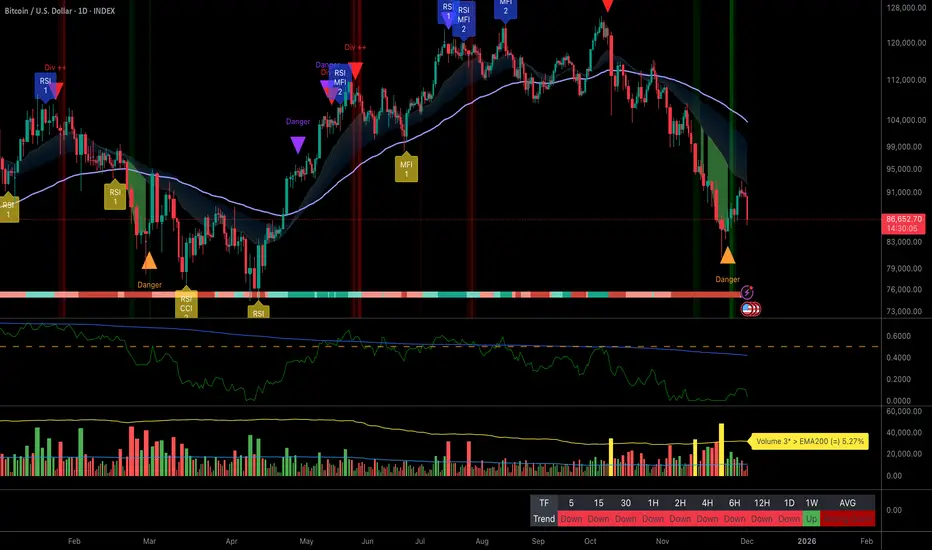Click the 20,000.00 volume scale value

[903, 454]
